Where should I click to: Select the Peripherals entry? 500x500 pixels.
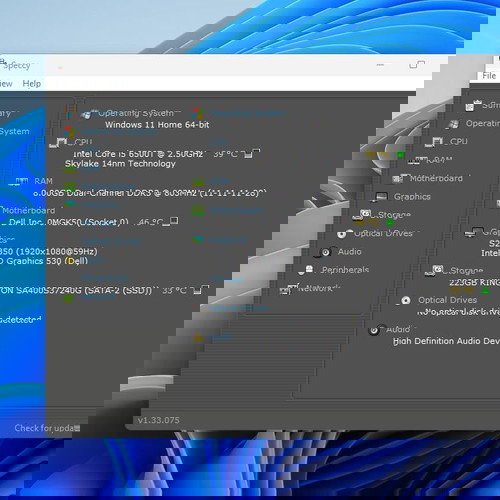coord(345,270)
